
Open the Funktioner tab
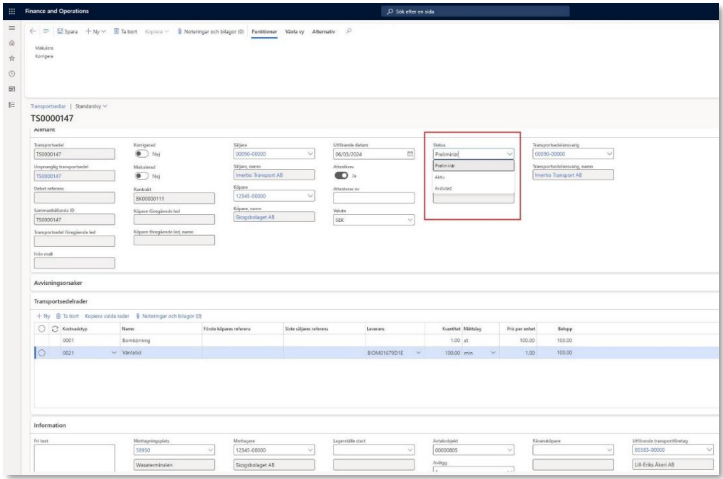[x=265, y=32]
